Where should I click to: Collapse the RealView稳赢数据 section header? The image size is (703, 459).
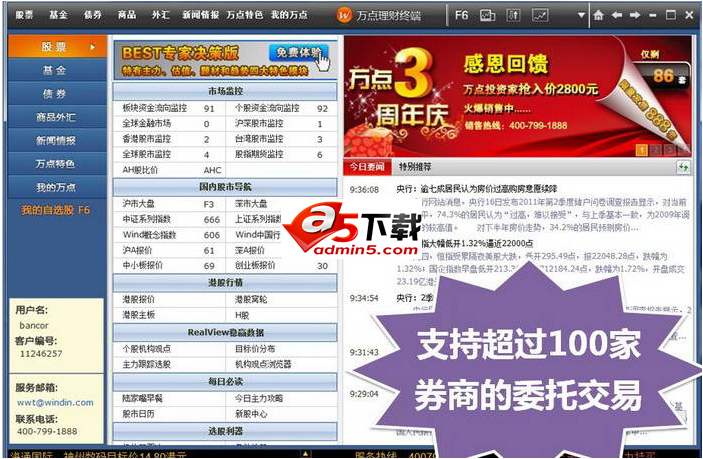pyautogui.click(x=225, y=333)
